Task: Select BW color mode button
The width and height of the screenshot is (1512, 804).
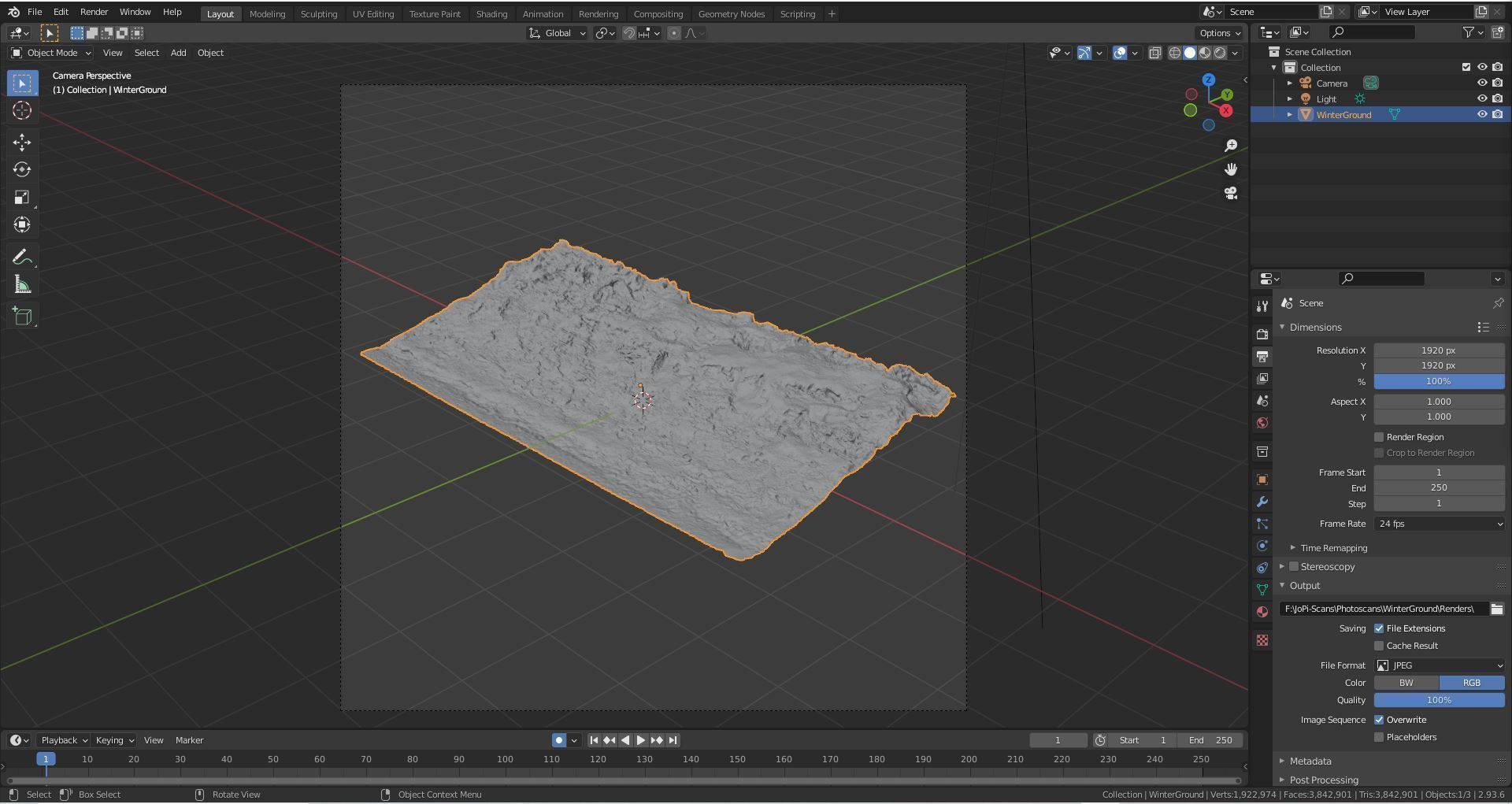Action: click(x=1406, y=683)
